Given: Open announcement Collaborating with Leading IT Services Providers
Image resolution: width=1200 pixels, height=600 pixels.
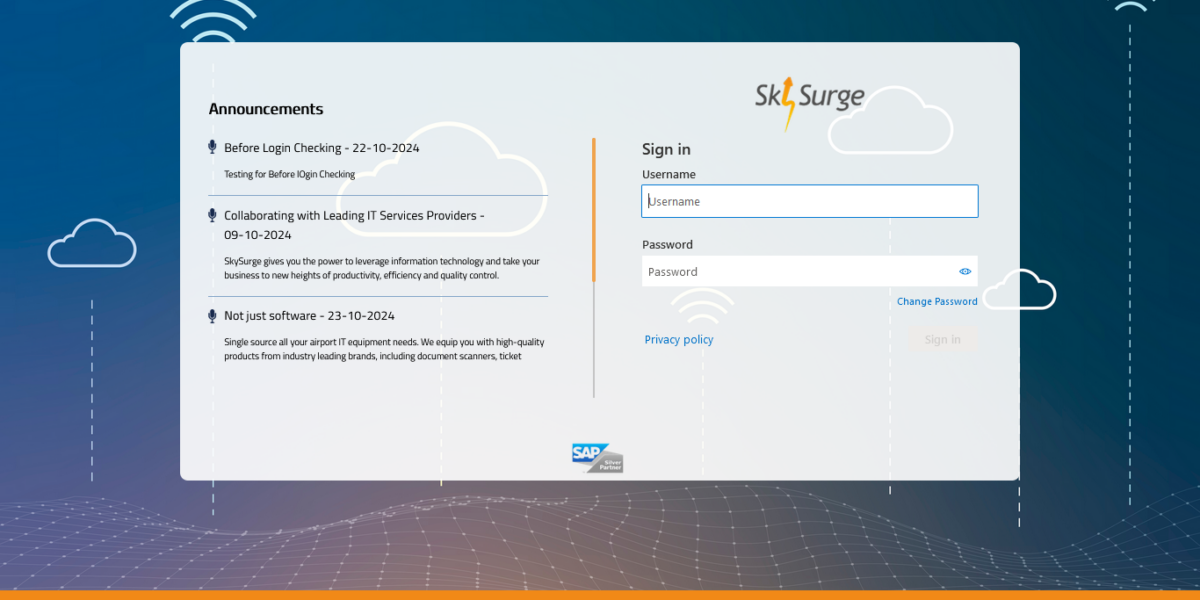Looking at the screenshot, I should point(354,225).
